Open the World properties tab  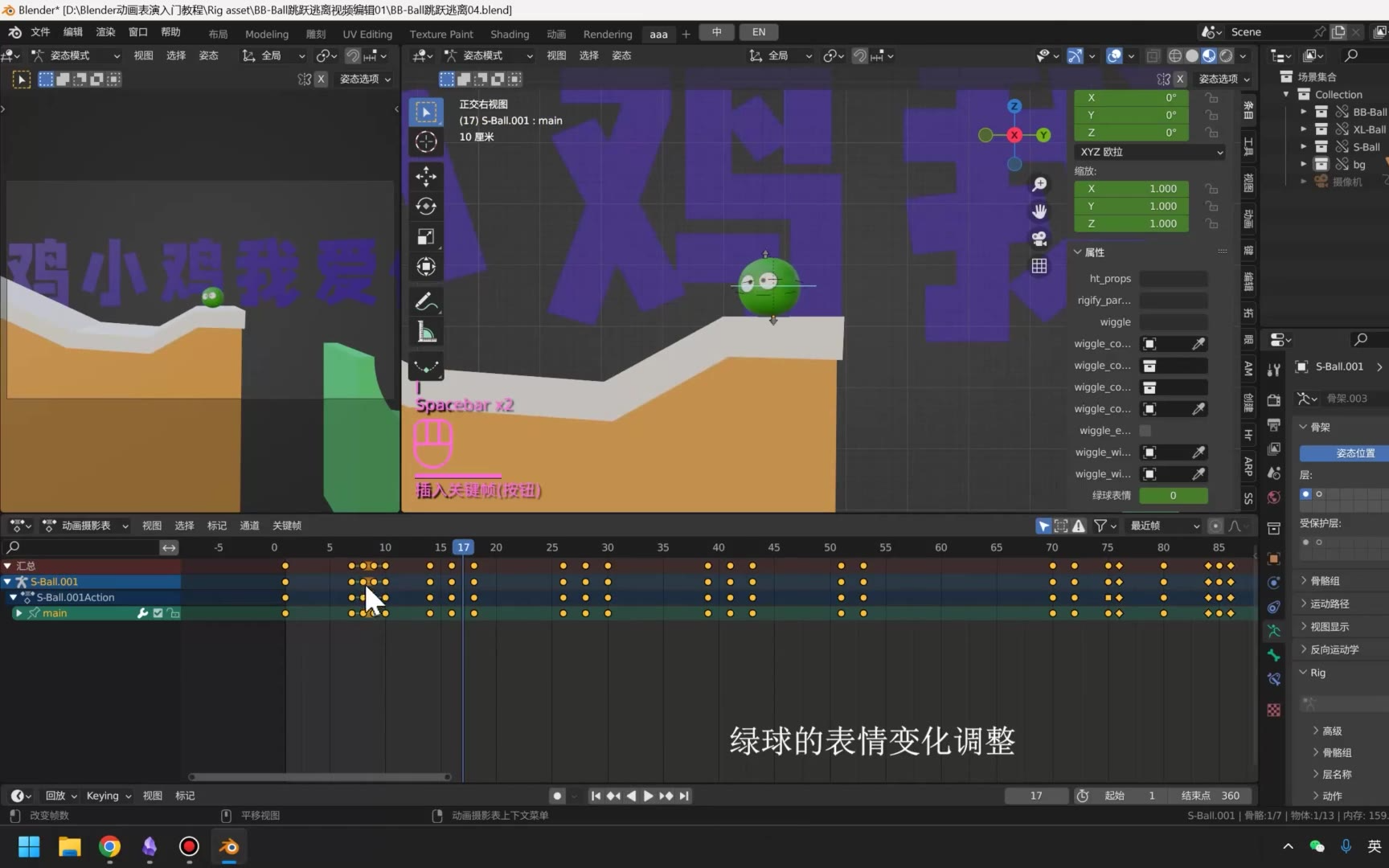1274,497
